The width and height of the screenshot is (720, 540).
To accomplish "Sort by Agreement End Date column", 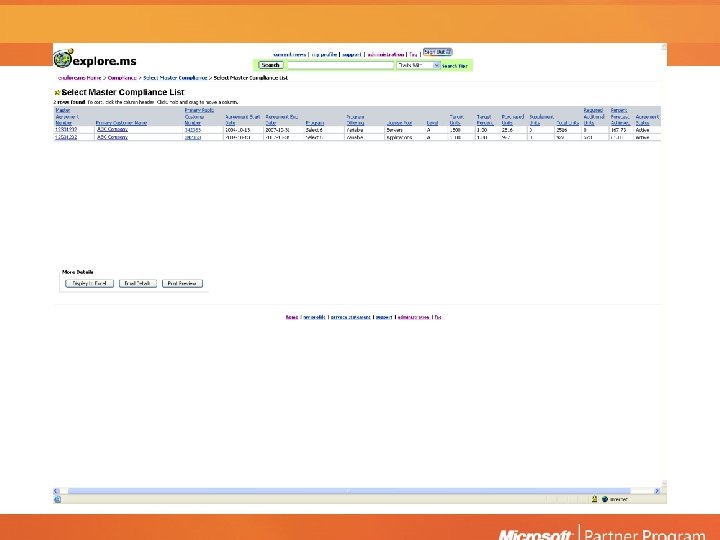I will click(x=281, y=120).
